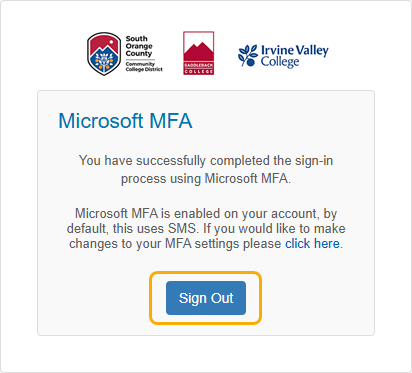Screen dimensions: 412x373
Task: Click the 'Irvine Valley' wordmark text
Action: [x=295, y=50]
